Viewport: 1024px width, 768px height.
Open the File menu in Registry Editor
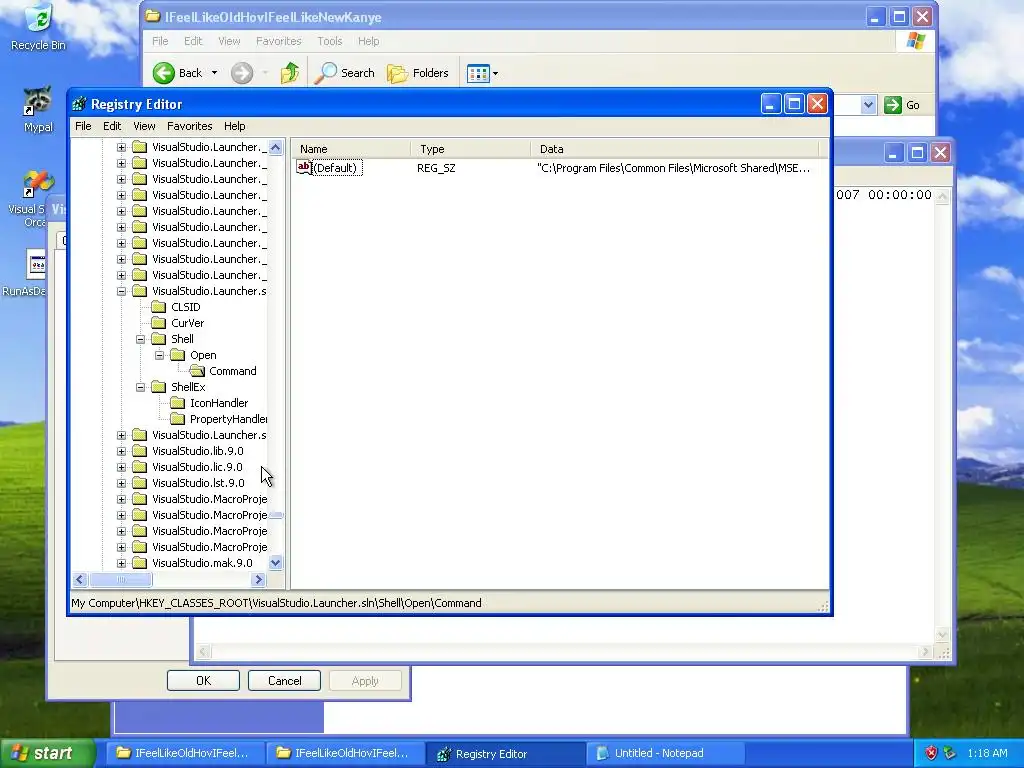coord(83,126)
